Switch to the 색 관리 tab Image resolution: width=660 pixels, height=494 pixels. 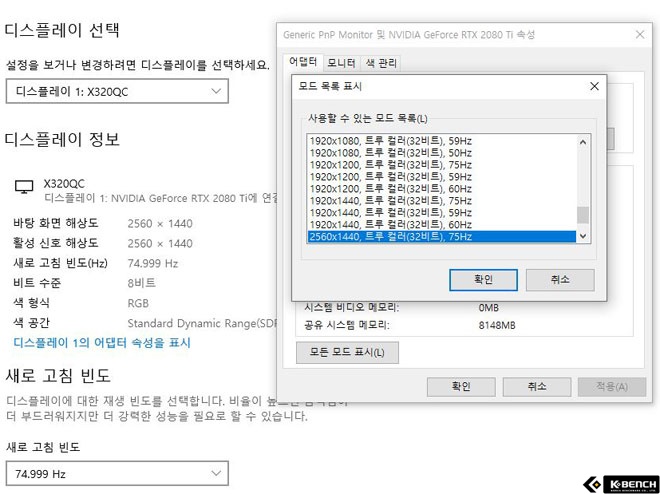pyautogui.click(x=381, y=63)
